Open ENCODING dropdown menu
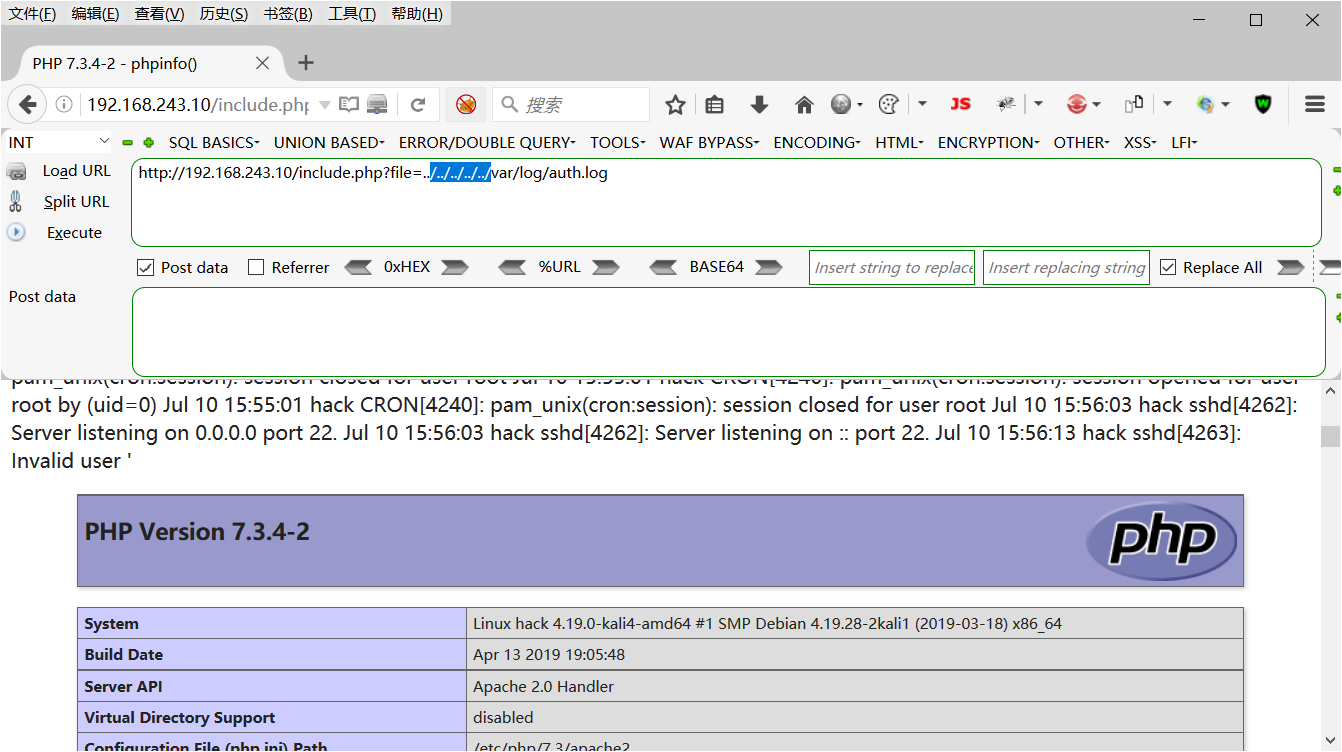 pyautogui.click(x=817, y=143)
